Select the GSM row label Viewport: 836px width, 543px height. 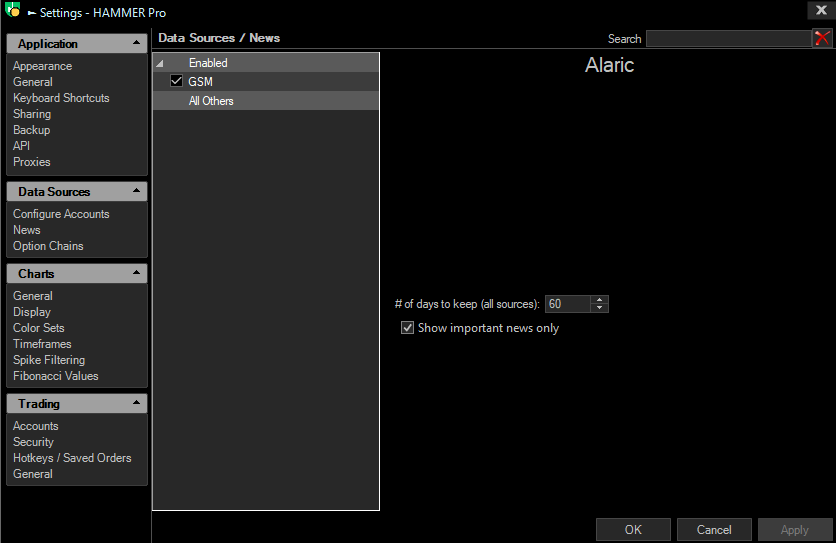click(x=200, y=82)
